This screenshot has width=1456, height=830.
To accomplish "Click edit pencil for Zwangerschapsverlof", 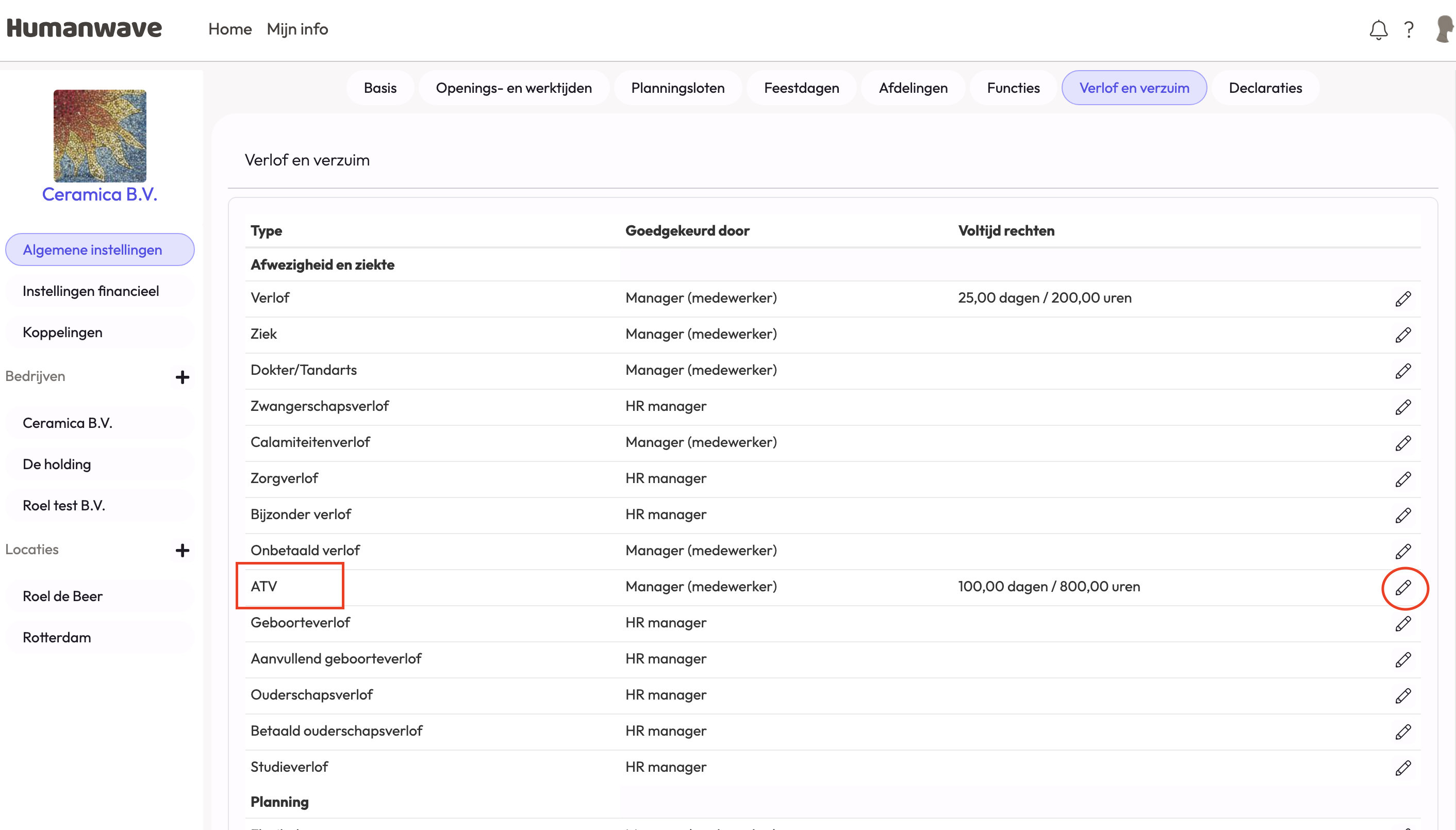I will [1403, 407].
